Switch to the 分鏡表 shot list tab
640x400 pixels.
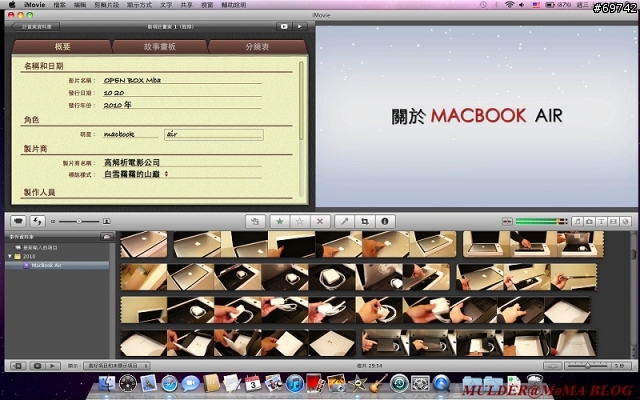point(257,47)
